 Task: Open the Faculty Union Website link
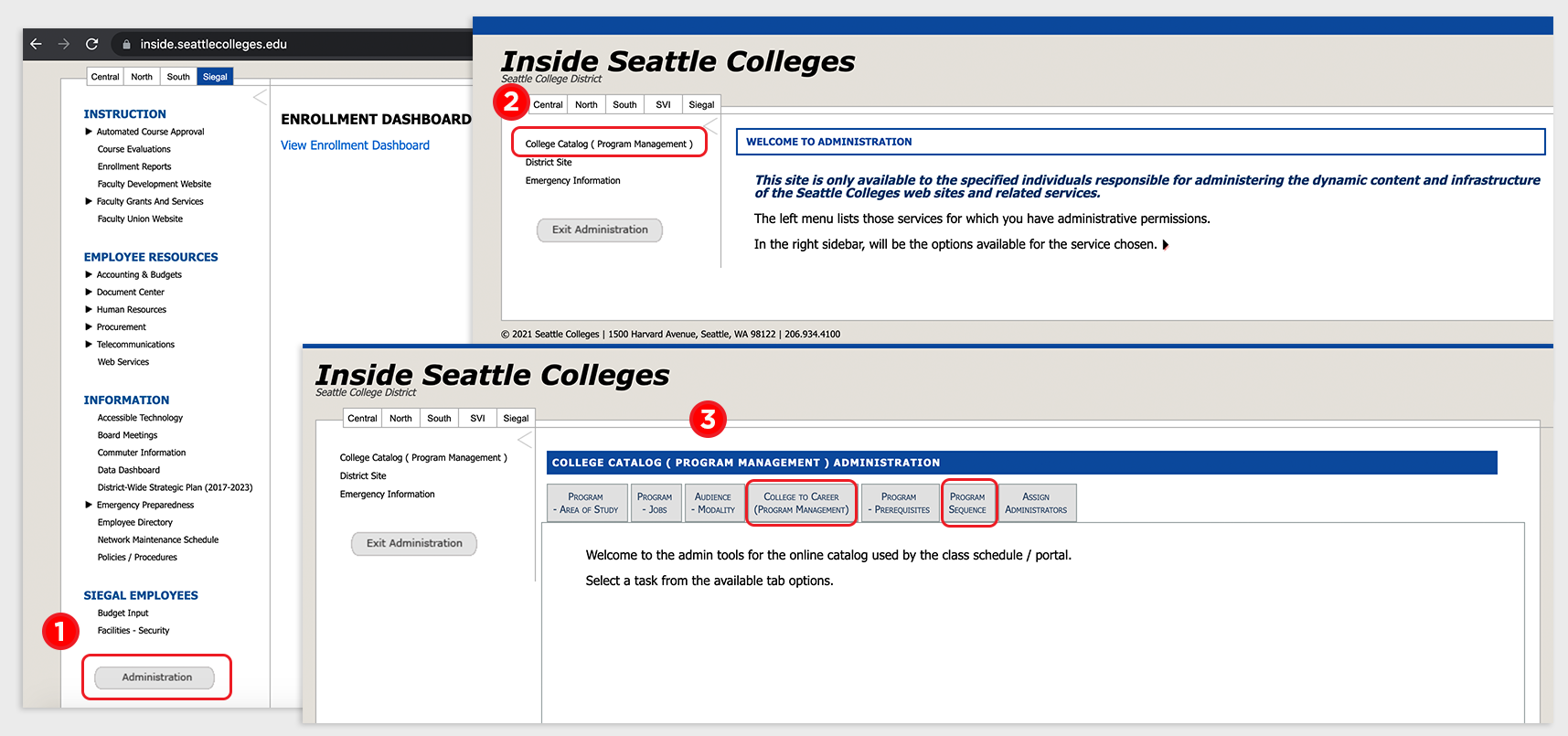(140, 219)
